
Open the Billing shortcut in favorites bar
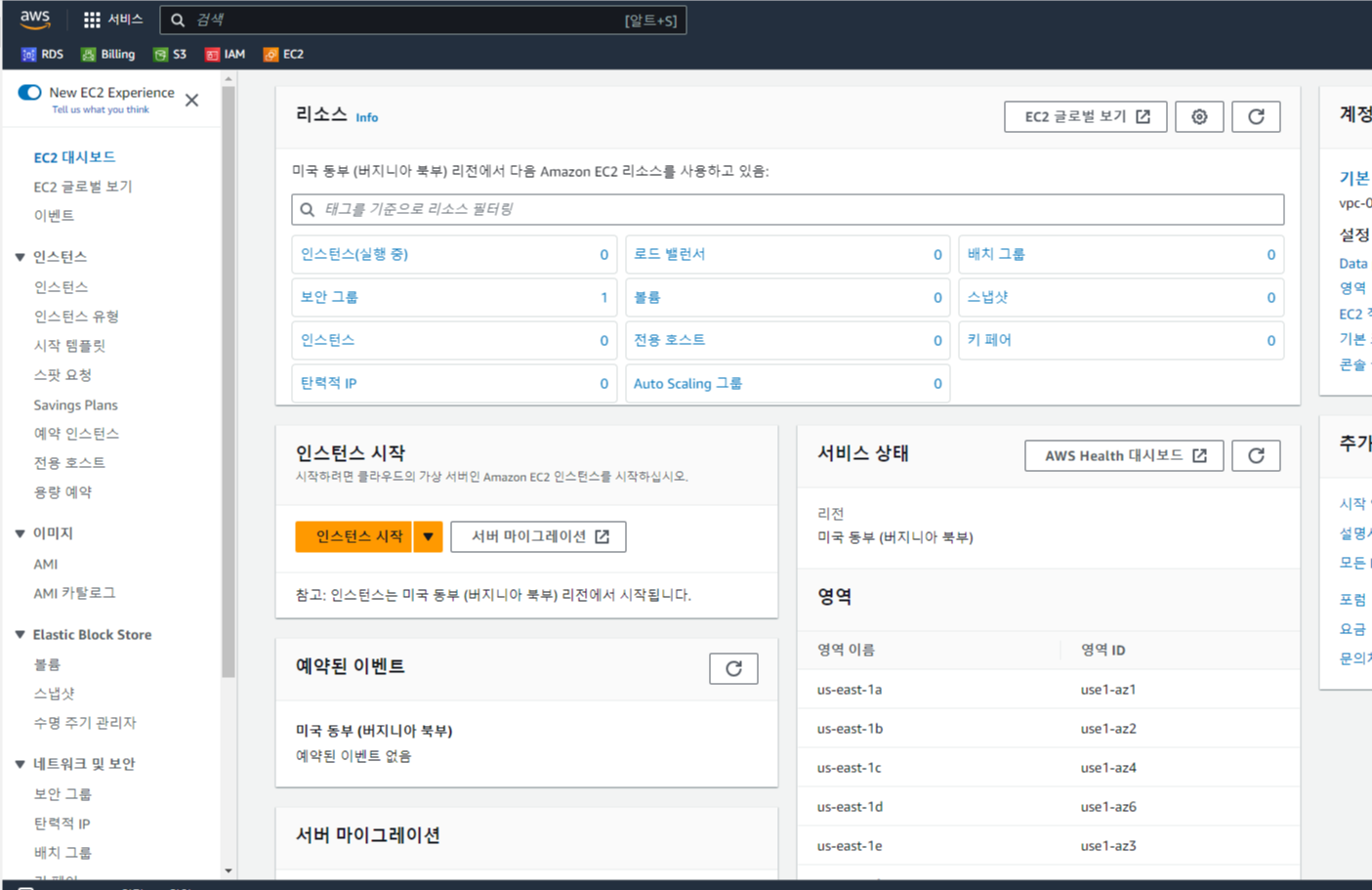click(108, 55)
